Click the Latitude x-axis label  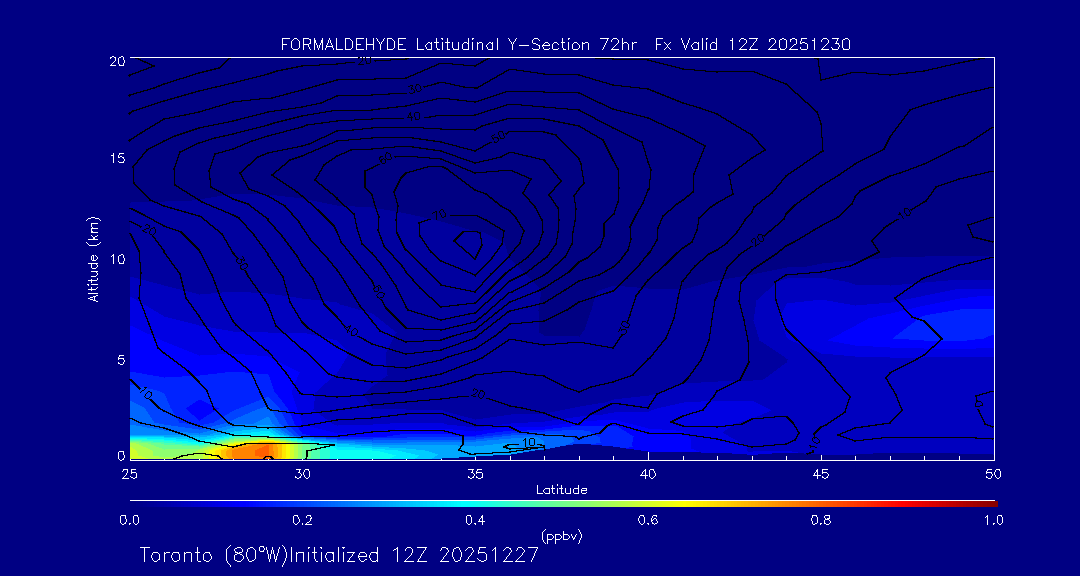click(x=561, y=489)
